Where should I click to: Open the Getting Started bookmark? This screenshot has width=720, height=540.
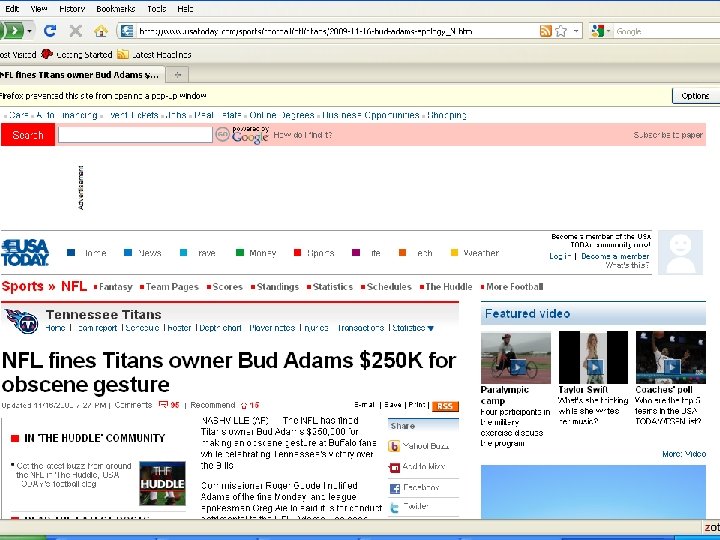coord(77,54)
